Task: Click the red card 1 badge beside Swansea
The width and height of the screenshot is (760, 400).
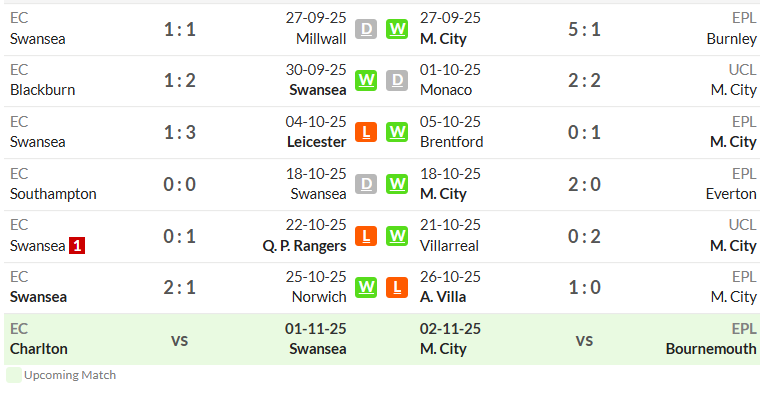Action: 77,246
